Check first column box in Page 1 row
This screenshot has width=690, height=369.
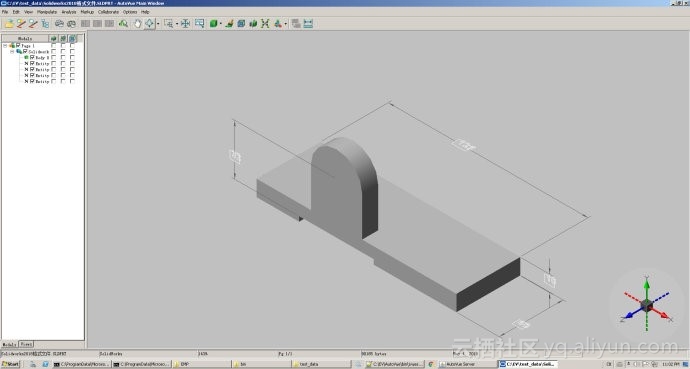point(53,45)
